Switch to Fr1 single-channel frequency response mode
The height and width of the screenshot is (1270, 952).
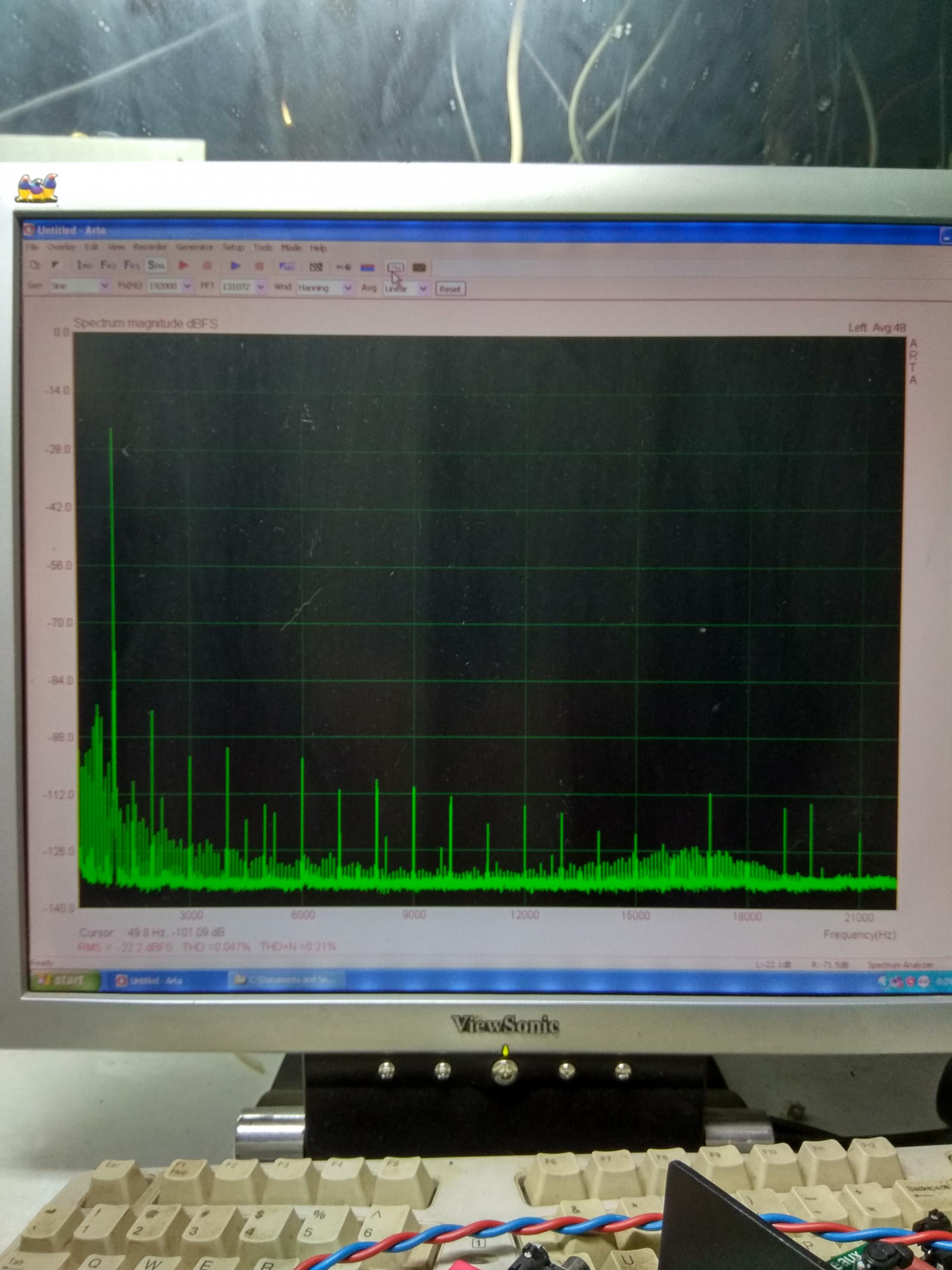click(131, 265)
